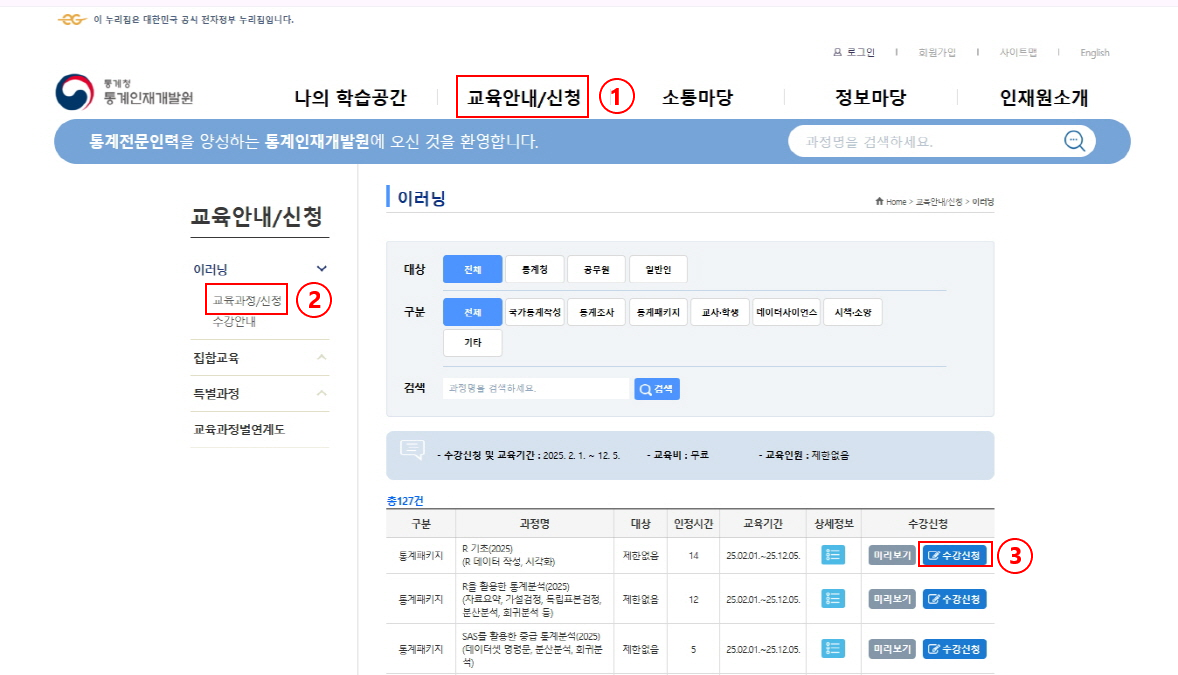Click course name SAS를 활용한 중급 통계분석(2025)

[x=530, y=636]
